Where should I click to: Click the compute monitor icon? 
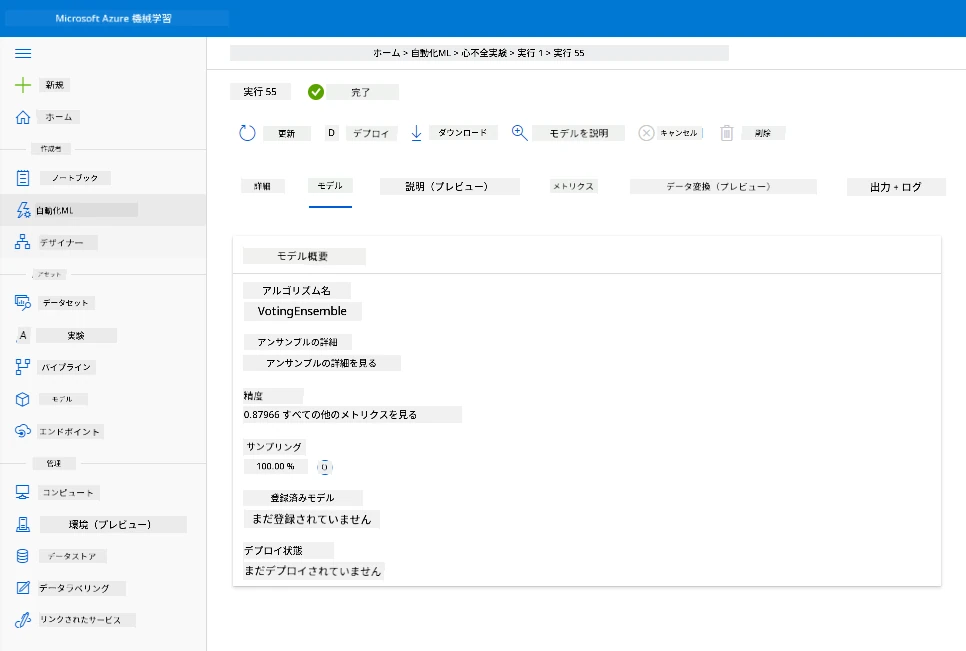(23, 492)
